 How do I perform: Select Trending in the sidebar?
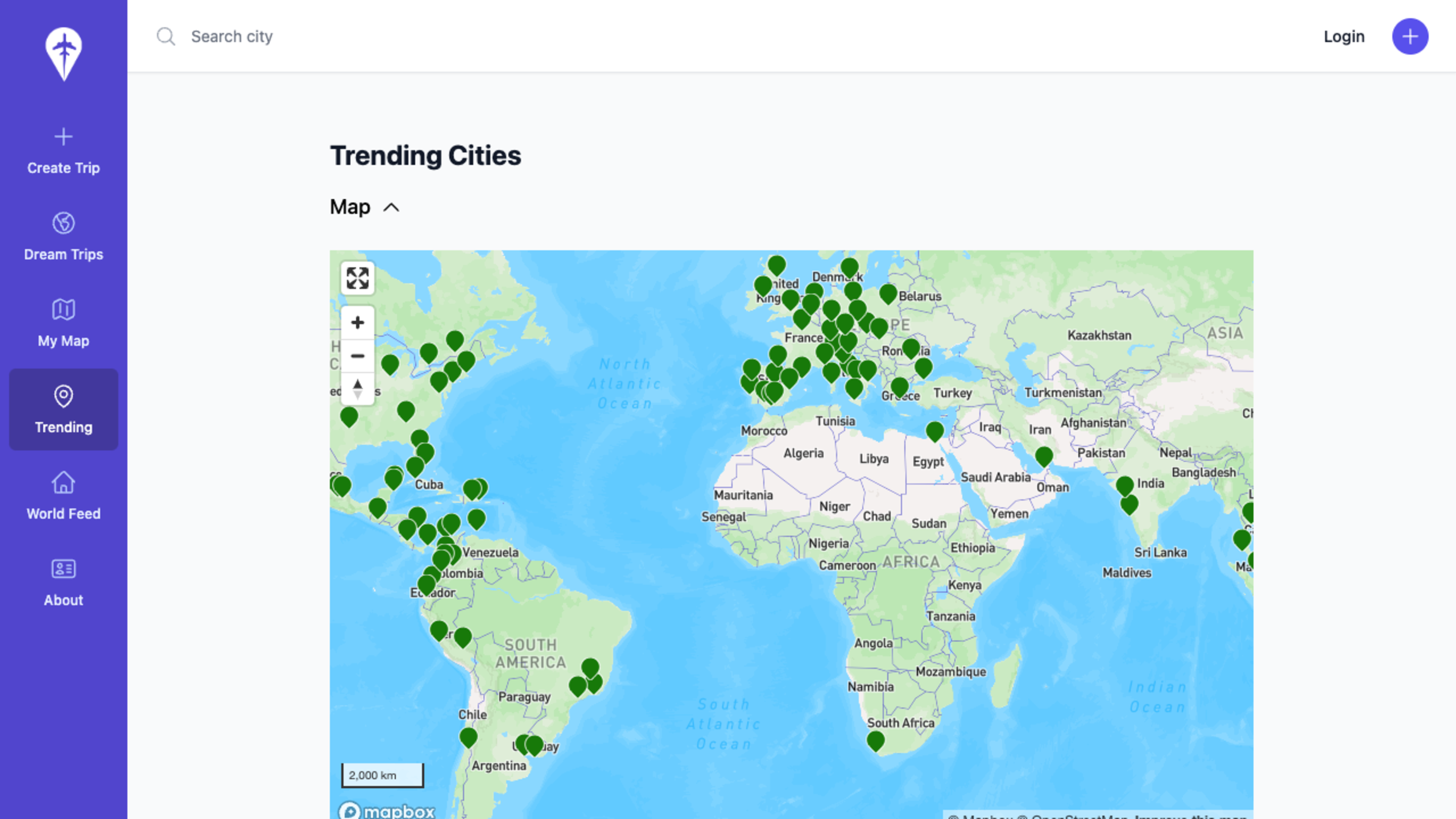click(x=63, y=410)
